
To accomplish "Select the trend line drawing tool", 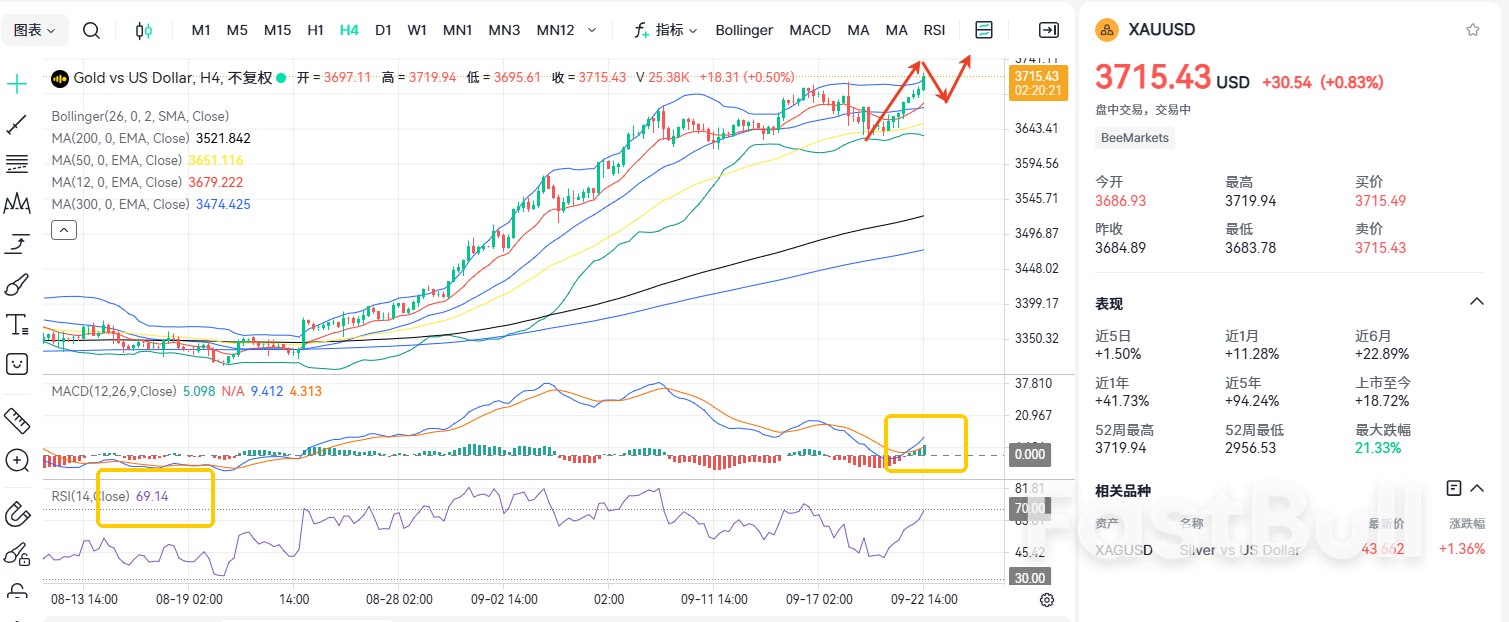I will [x=16, y=124].
